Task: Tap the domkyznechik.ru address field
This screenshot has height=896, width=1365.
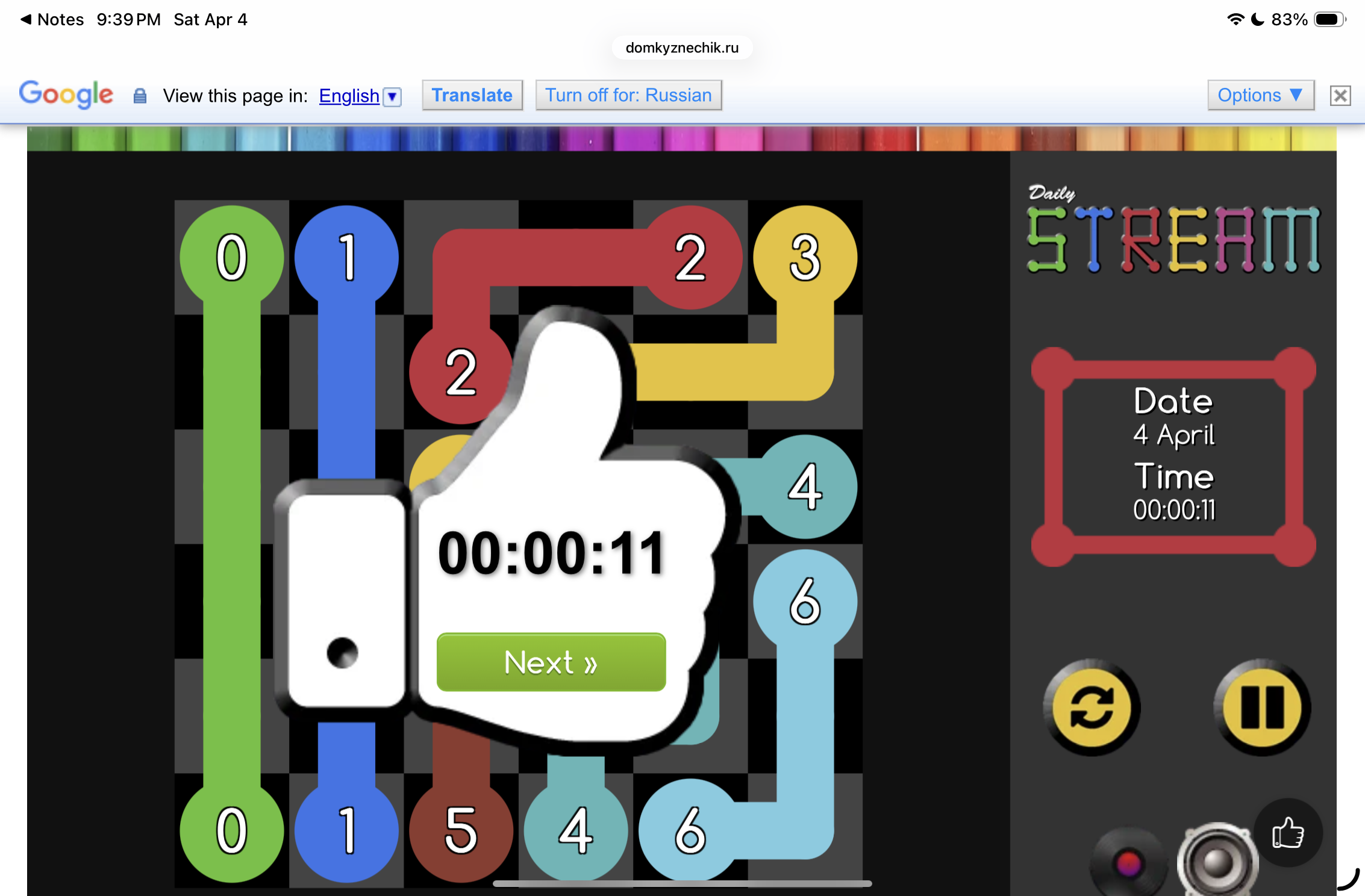Action: click(x=682, y=48)
